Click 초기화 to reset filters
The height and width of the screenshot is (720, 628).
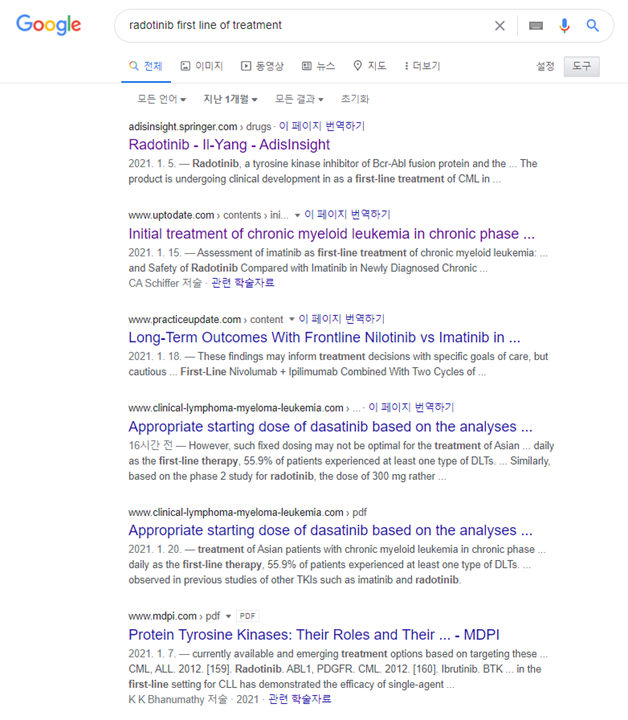pyautogui.click(x=355, y=99)
